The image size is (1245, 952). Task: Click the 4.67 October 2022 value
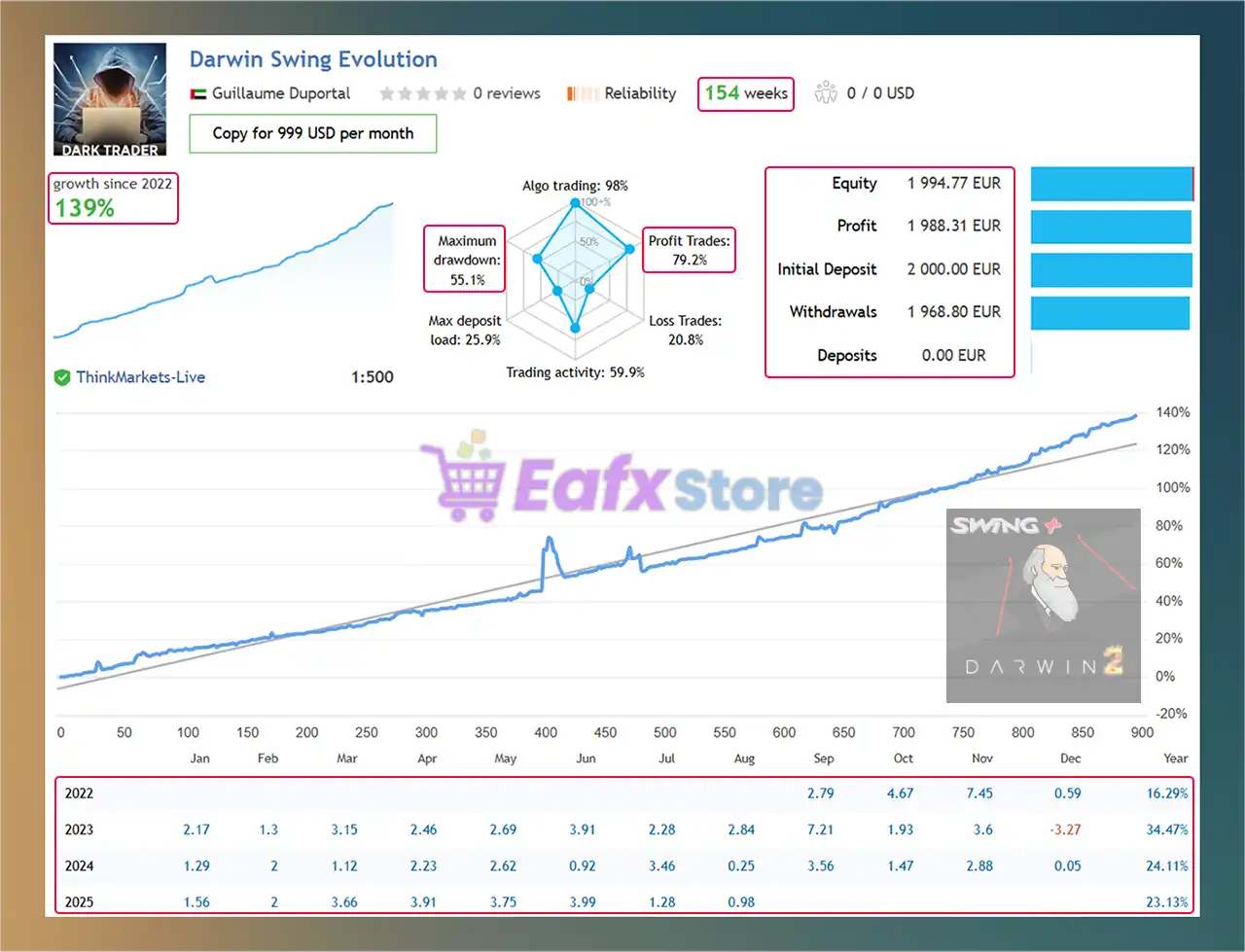click(900, 793)
